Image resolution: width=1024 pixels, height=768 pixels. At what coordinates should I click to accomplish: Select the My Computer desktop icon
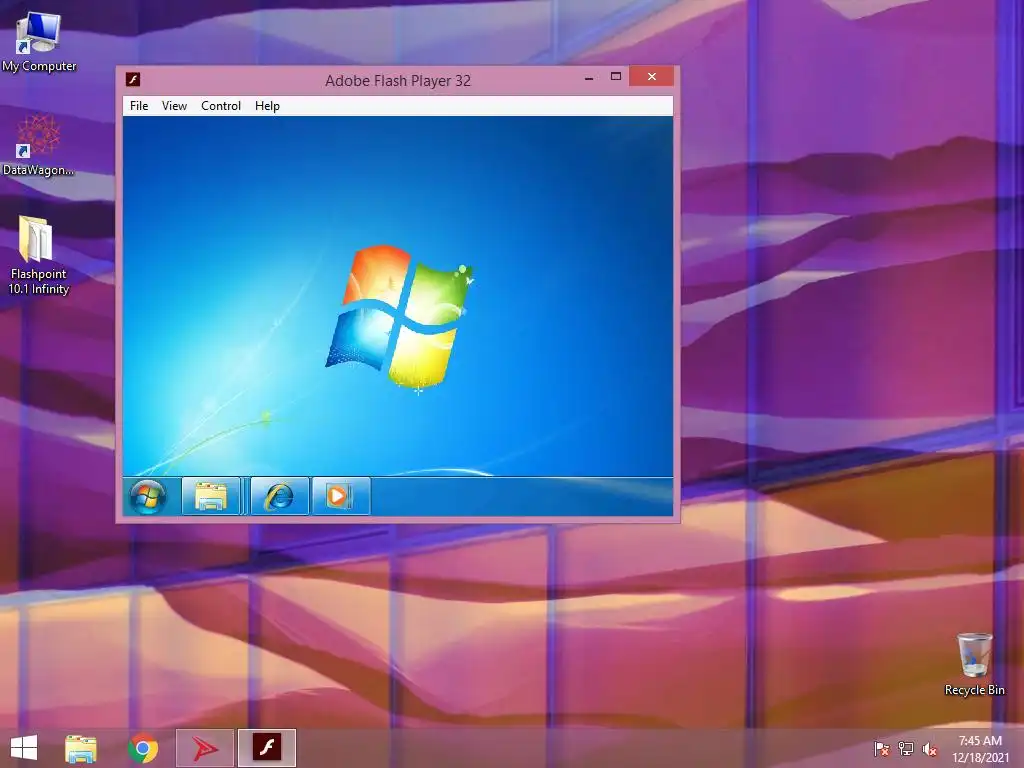(39, 42)
